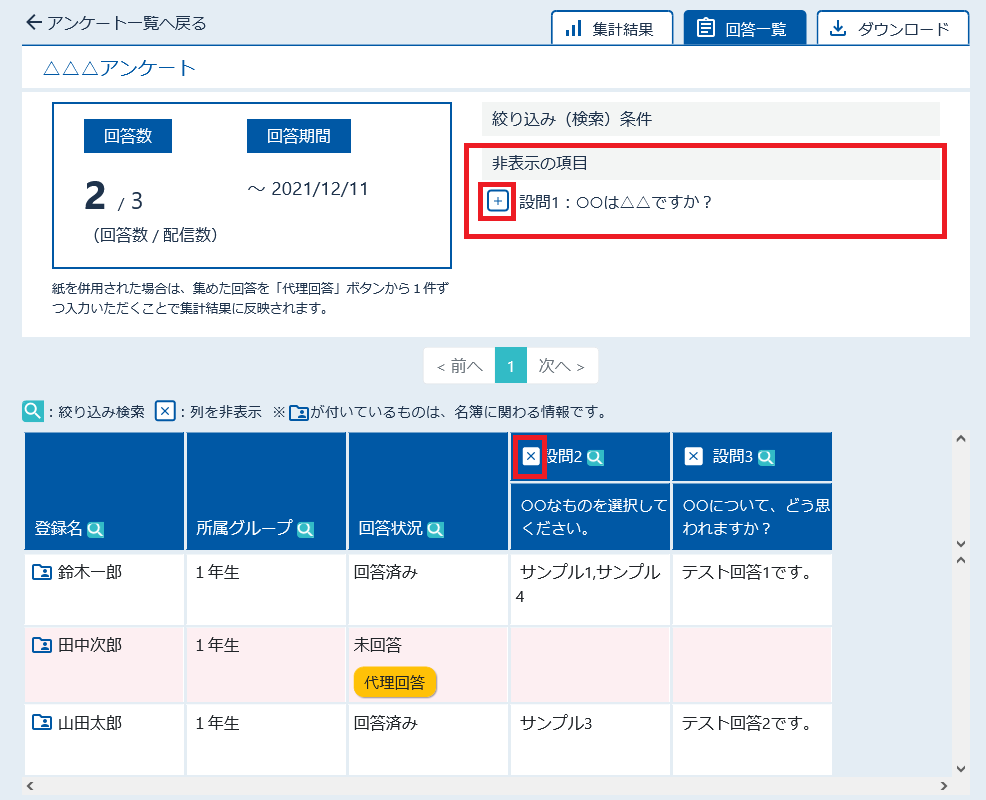
Task: Open roster folder icon for 鈴木一郎
Action: (x=42, y=572)
